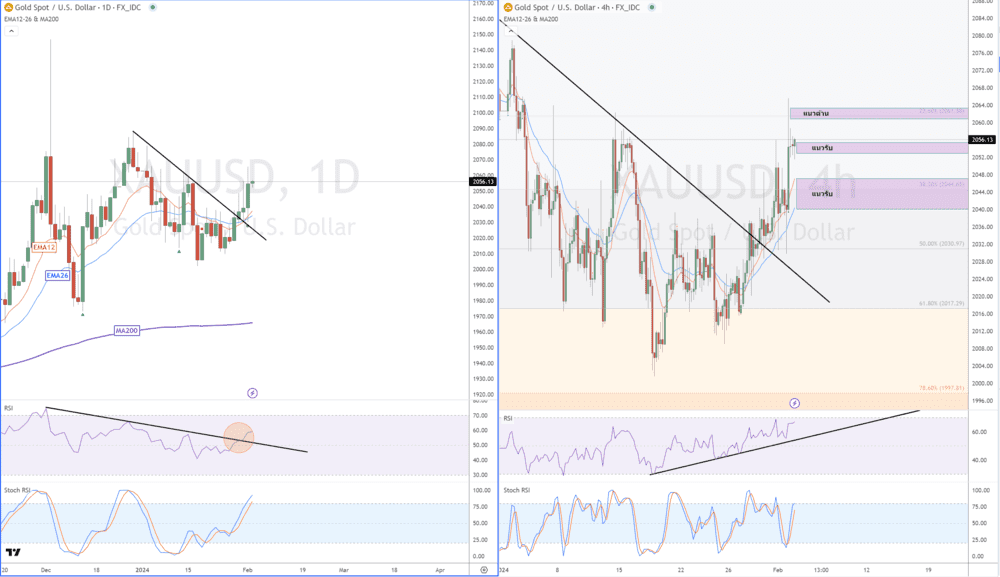Screen dimensions: 1000x577
Task: Click the EMA26 label tag on the 1D chart
Action: (56, 275)
